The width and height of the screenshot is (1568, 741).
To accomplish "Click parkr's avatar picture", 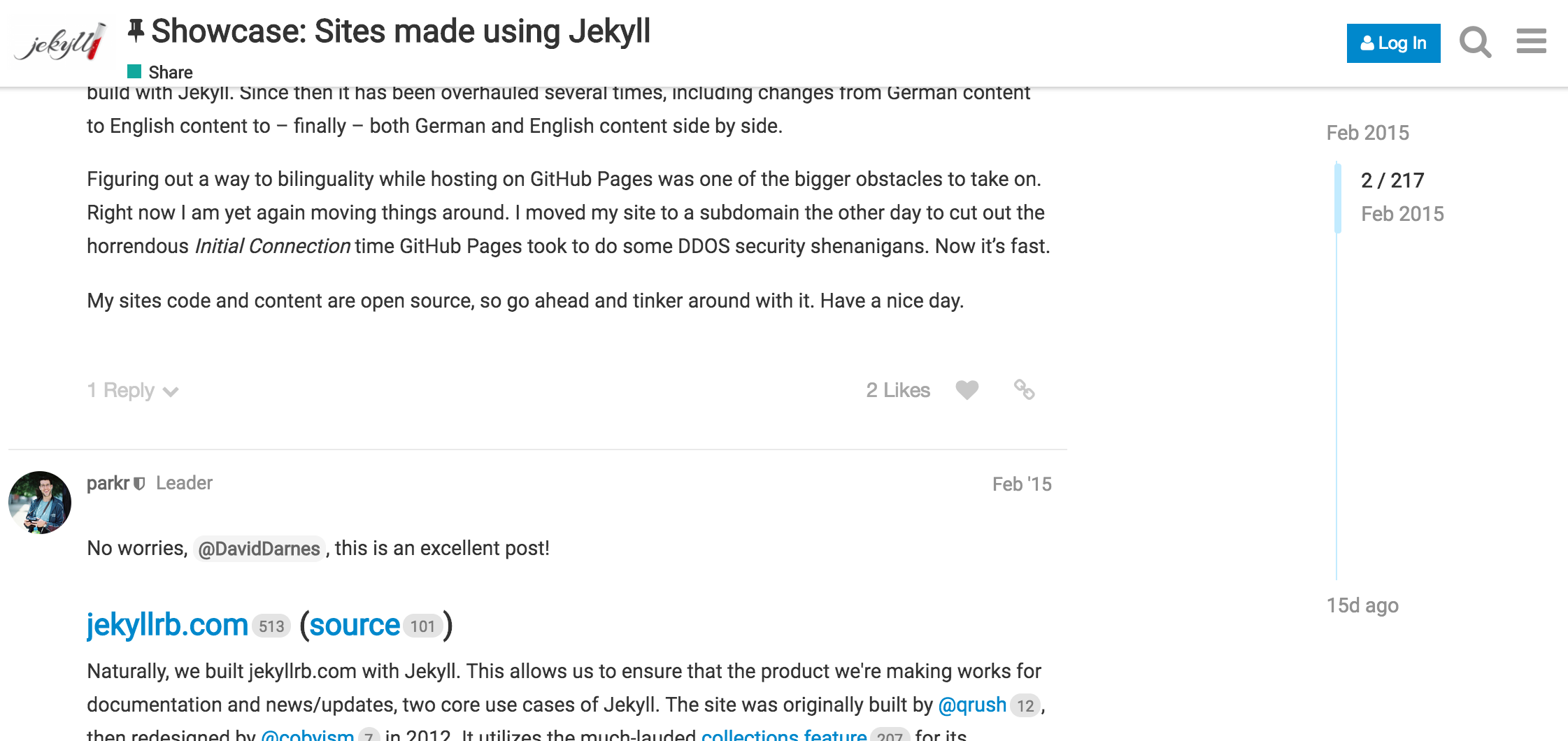I will (x=40, y=502).
